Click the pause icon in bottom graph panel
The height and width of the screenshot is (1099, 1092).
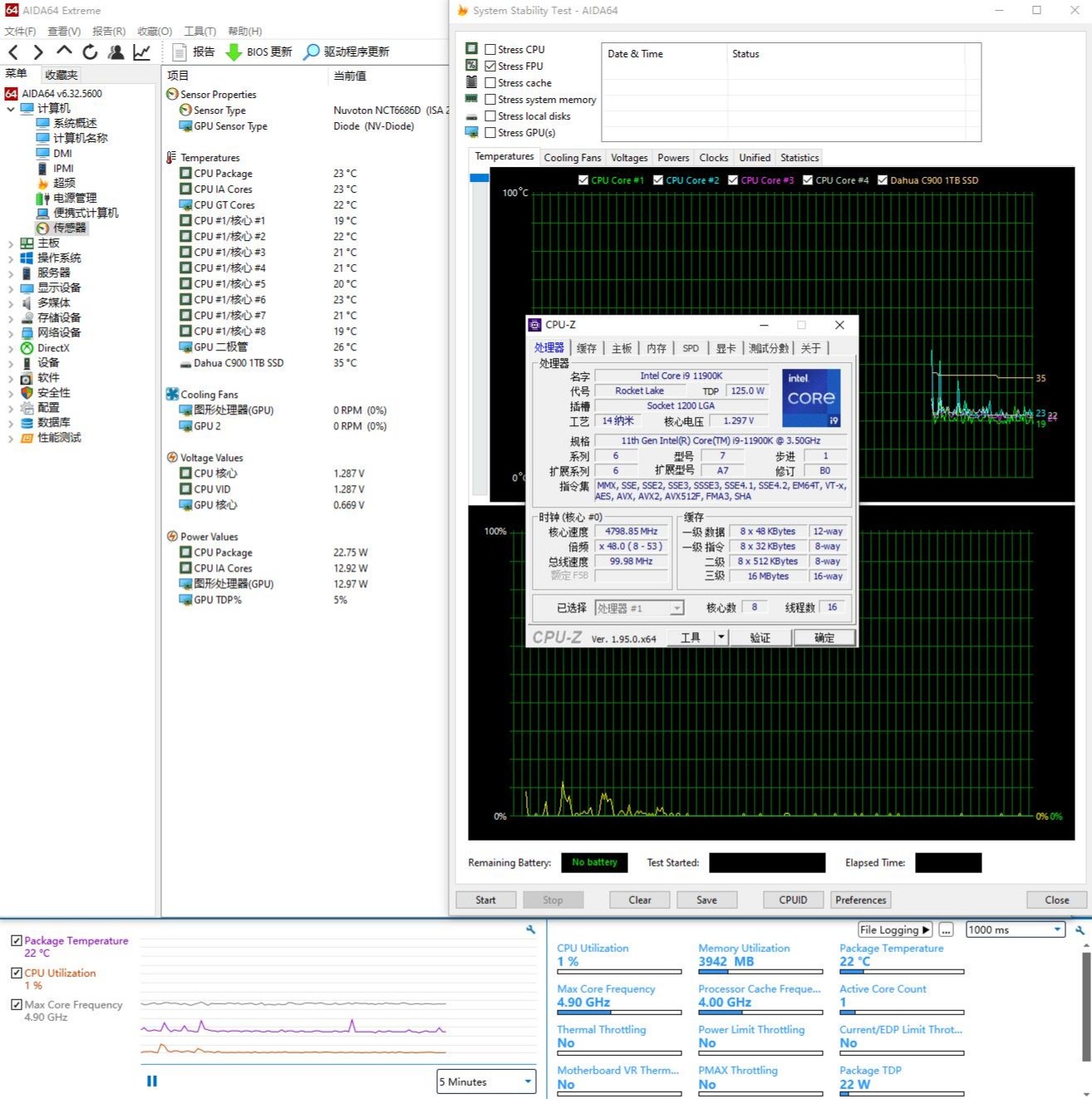point(152,1081)
